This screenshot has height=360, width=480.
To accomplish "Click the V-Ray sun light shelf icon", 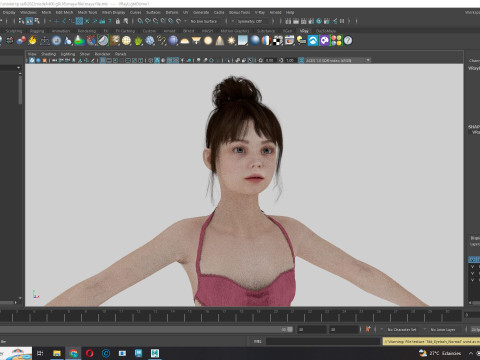I will pyautogui.click(x=231, y=41).
